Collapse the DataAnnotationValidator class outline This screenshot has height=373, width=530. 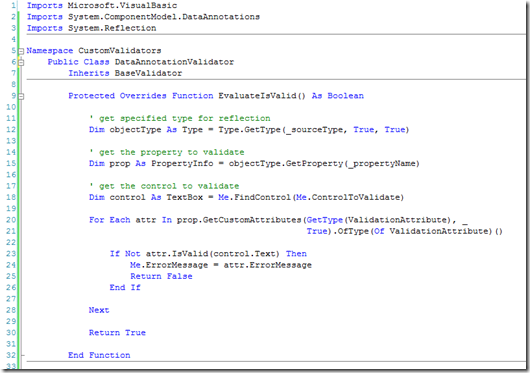(x=21, y=63)
